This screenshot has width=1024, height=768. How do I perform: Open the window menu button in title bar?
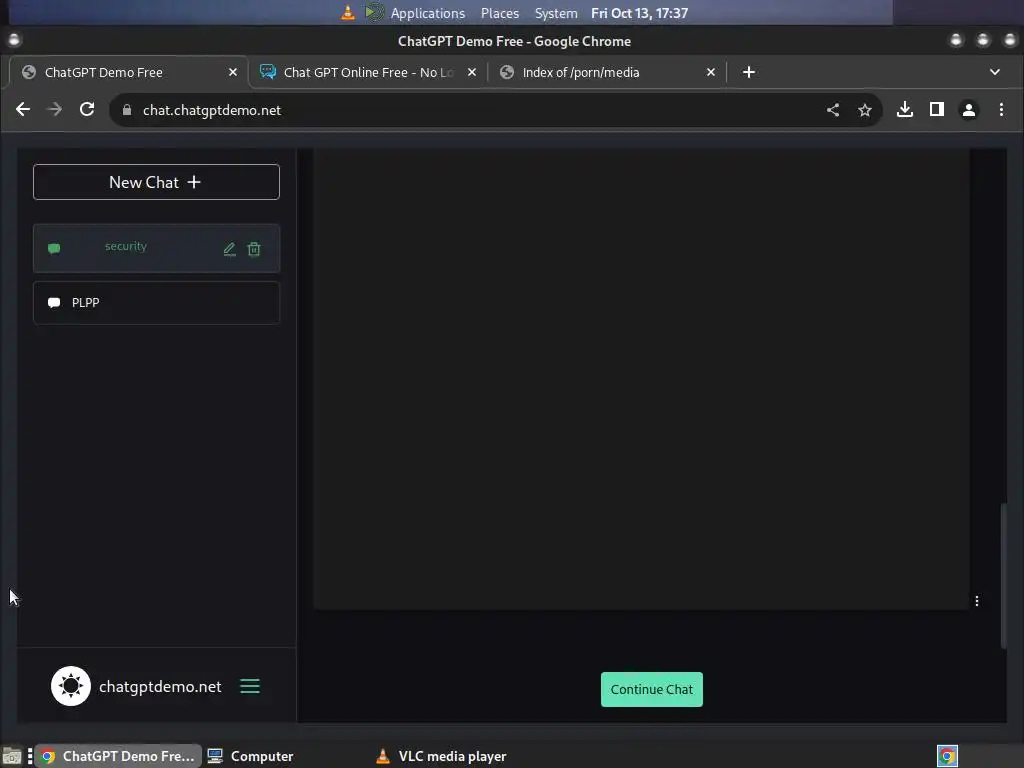[x=14, y=40]
